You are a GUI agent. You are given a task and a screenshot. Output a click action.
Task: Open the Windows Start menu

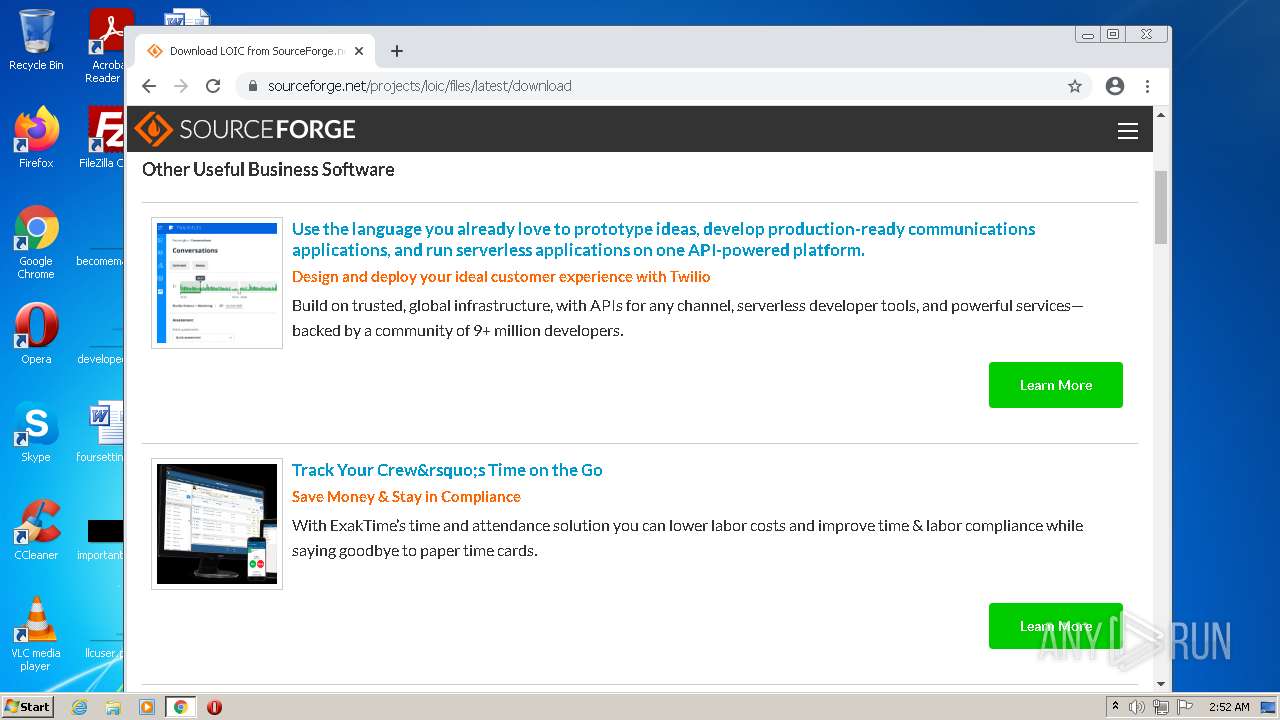click(x=28, y=706)
